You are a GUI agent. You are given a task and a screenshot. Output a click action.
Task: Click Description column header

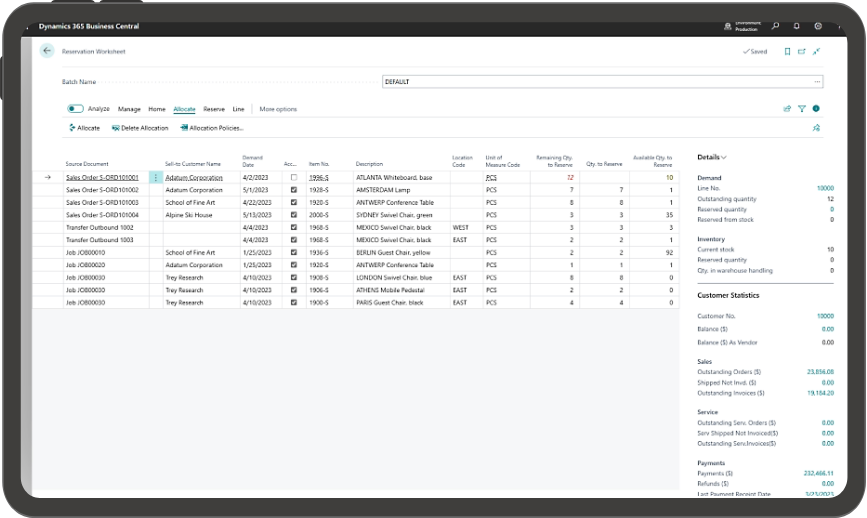369,164
